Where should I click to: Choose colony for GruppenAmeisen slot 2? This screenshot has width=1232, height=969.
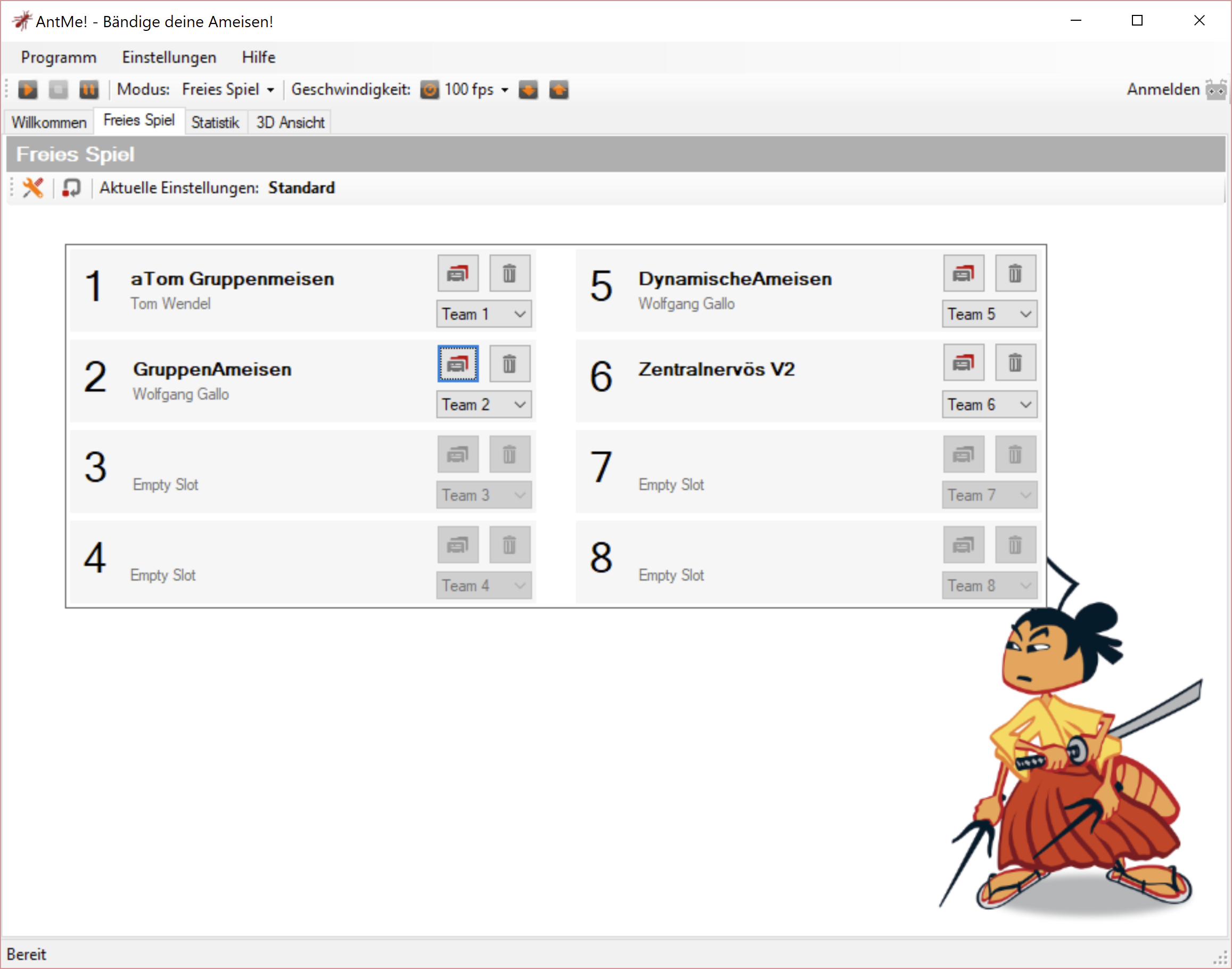[458, 364]
